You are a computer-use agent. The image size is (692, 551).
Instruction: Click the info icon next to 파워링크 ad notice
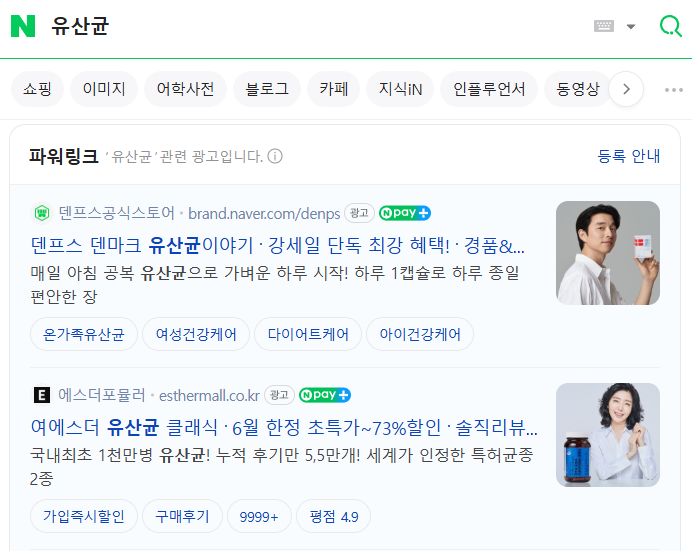275,156
